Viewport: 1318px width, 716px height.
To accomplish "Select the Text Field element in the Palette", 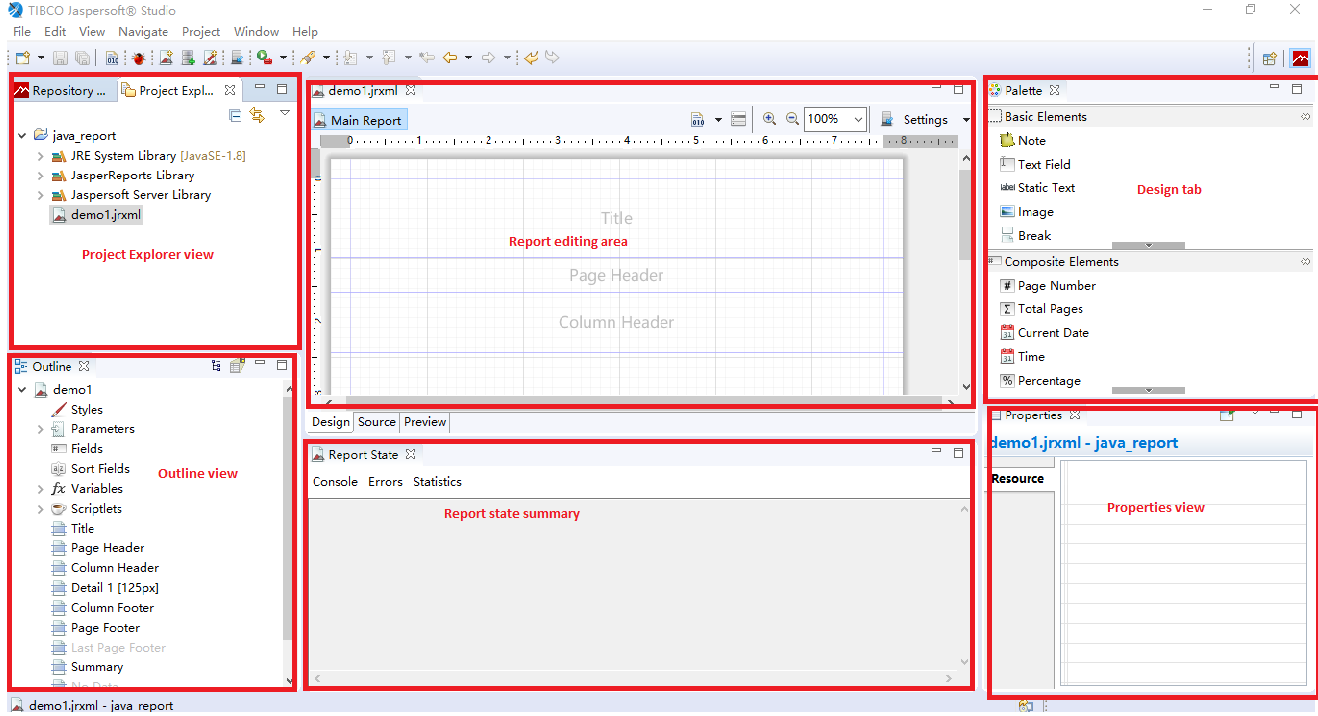I will click(x=1043, y=164).
